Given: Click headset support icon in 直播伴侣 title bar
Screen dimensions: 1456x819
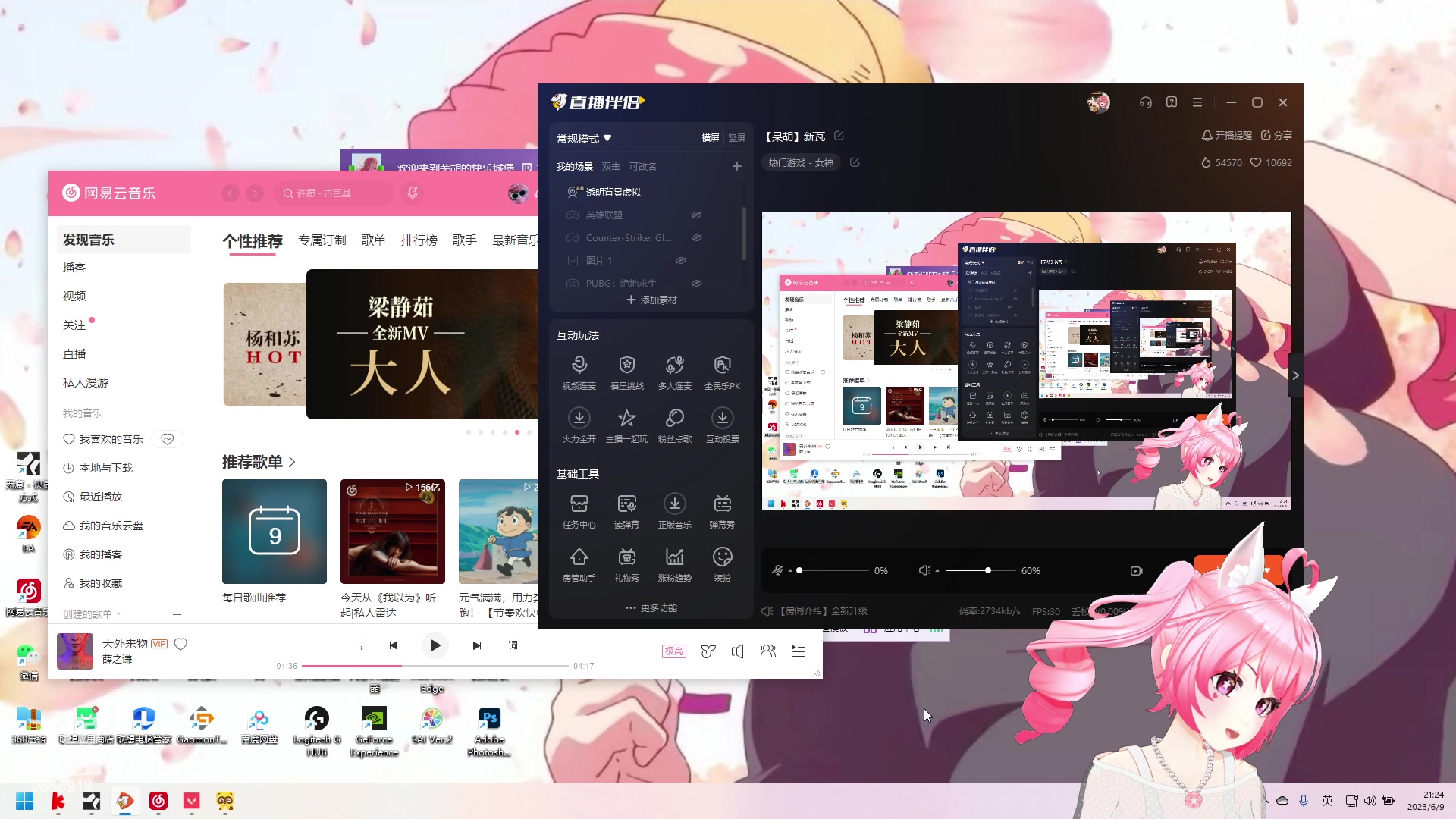Looking at the screenshot, I should pos(1145,102).
